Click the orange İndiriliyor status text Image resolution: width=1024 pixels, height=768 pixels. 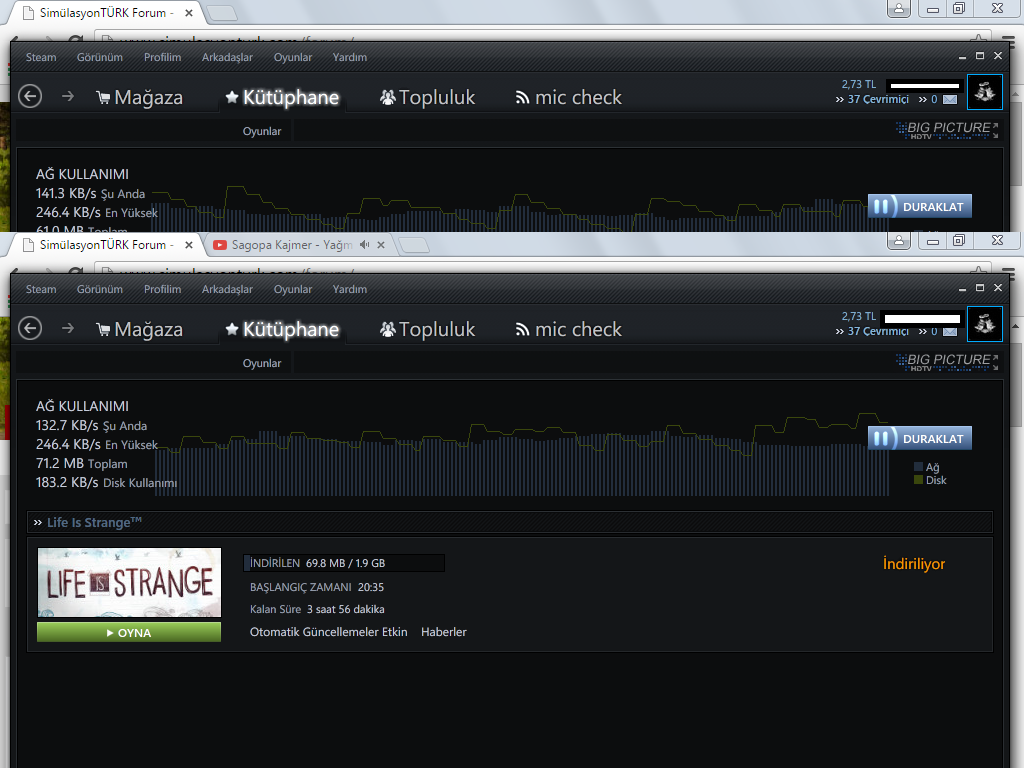point(914,564)
